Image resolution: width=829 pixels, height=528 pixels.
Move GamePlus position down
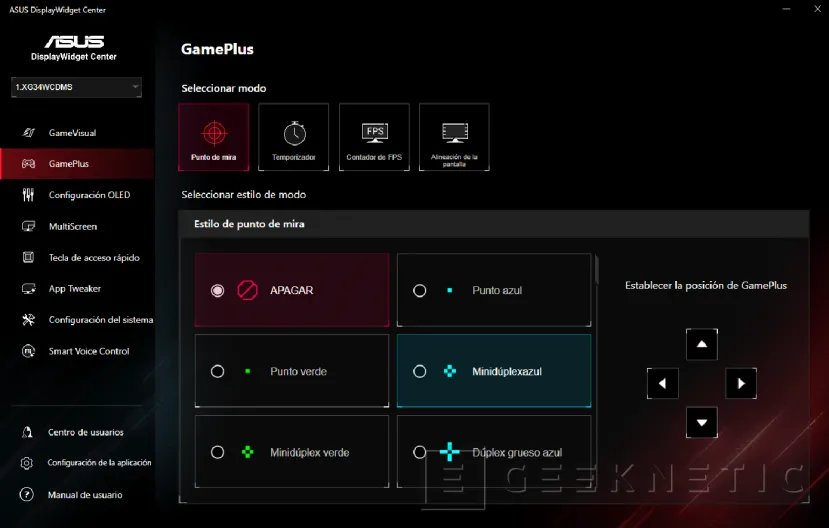(702, 422)
